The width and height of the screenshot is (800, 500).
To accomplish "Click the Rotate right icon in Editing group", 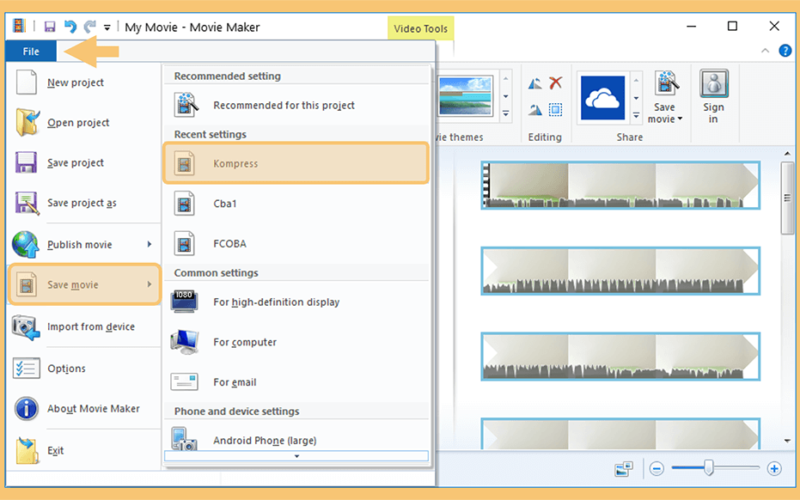I will (x=535, y=110).
